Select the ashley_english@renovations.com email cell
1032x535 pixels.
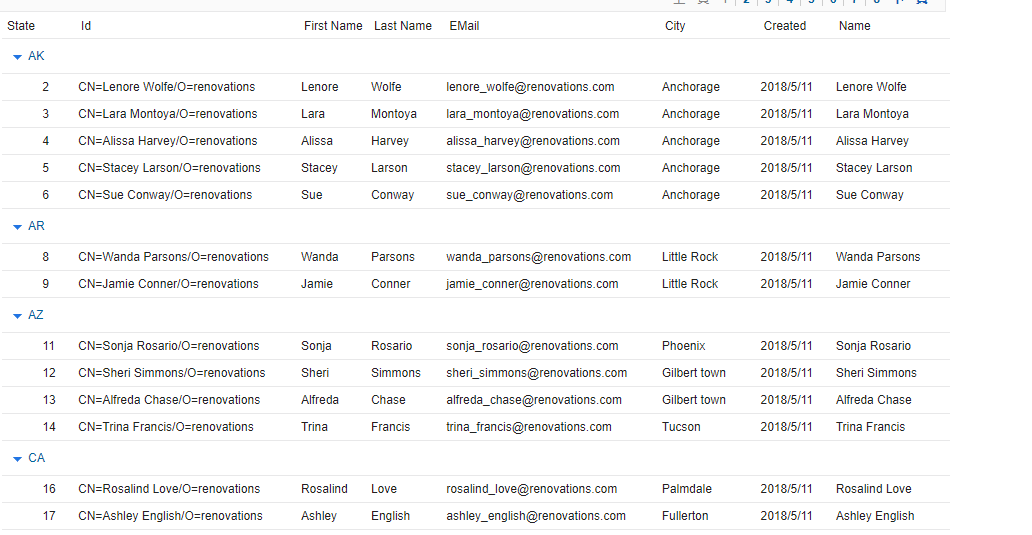(x=536, y=516)
